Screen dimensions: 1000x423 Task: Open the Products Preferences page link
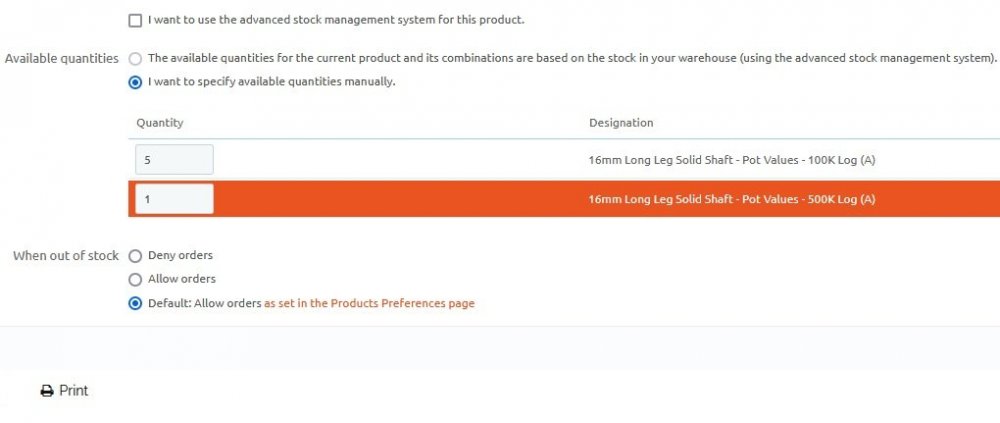pos(369,304)
